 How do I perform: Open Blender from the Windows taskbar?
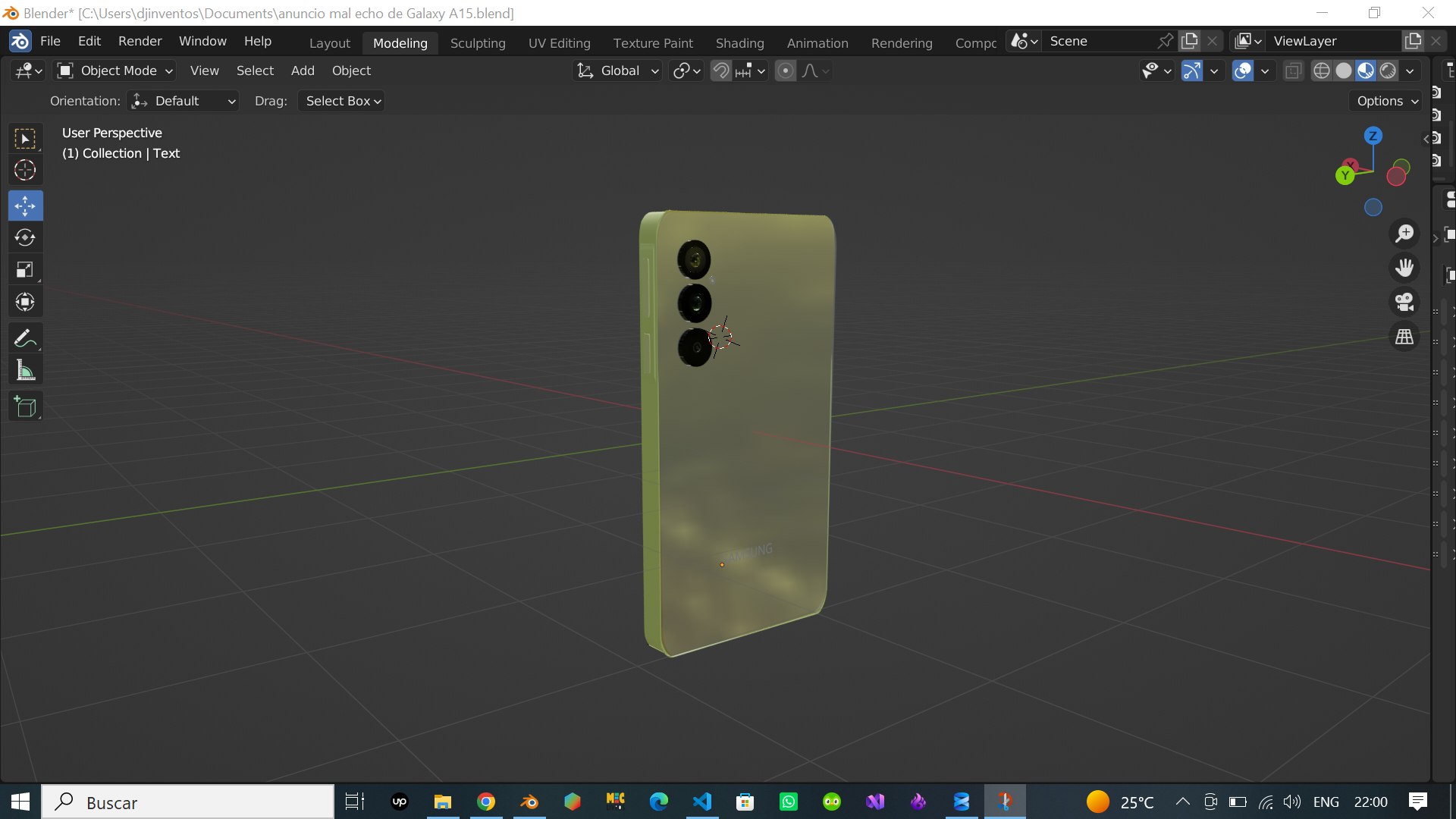click(529, 802)
